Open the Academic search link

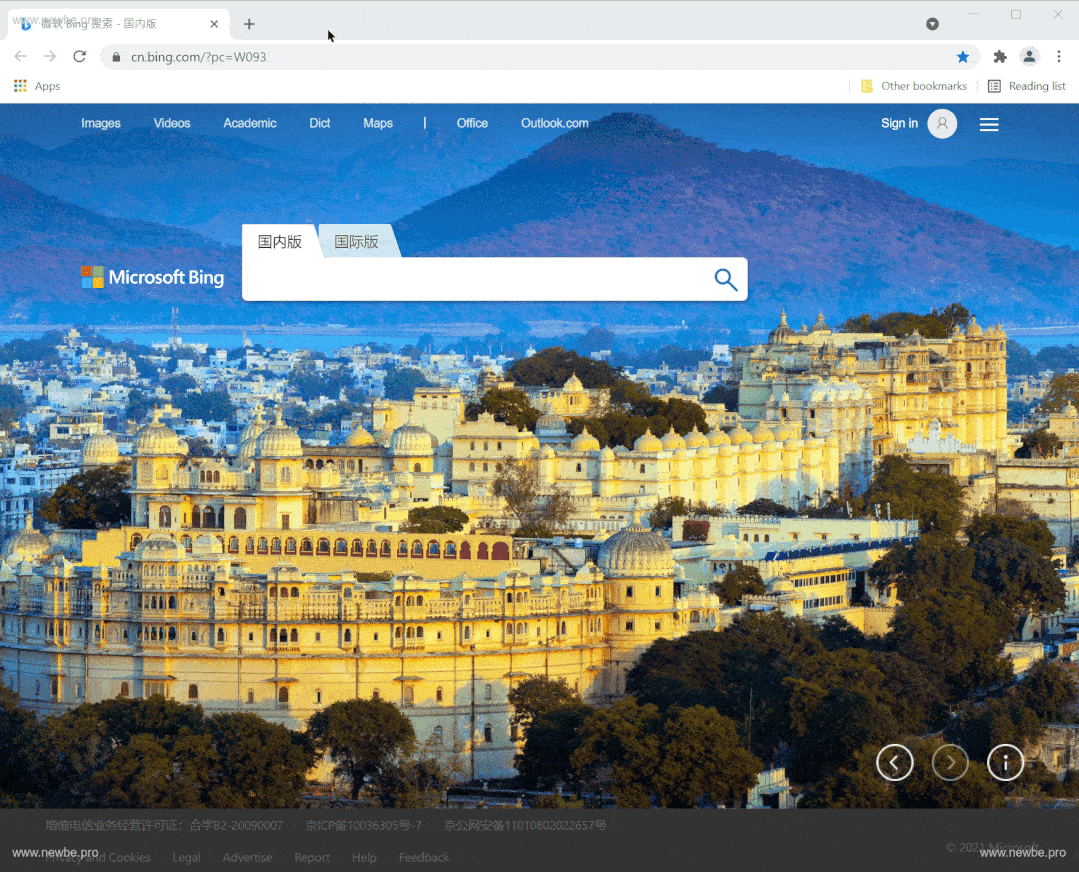250,123
